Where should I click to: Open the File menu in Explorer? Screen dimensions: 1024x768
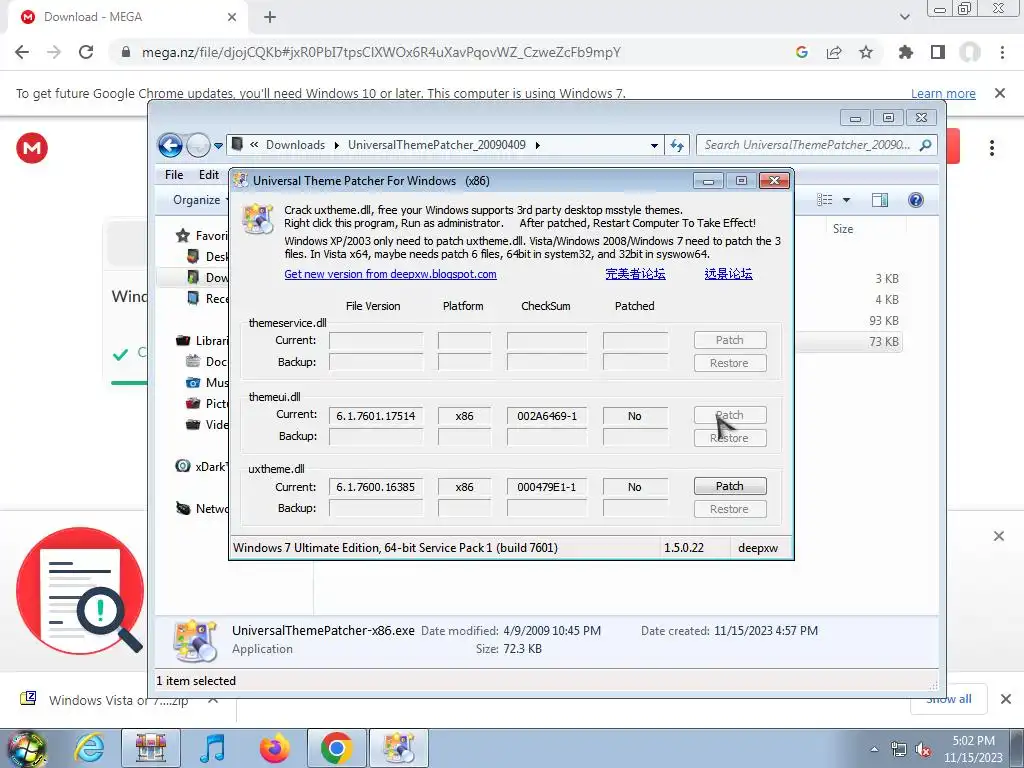tap(174, 175)
